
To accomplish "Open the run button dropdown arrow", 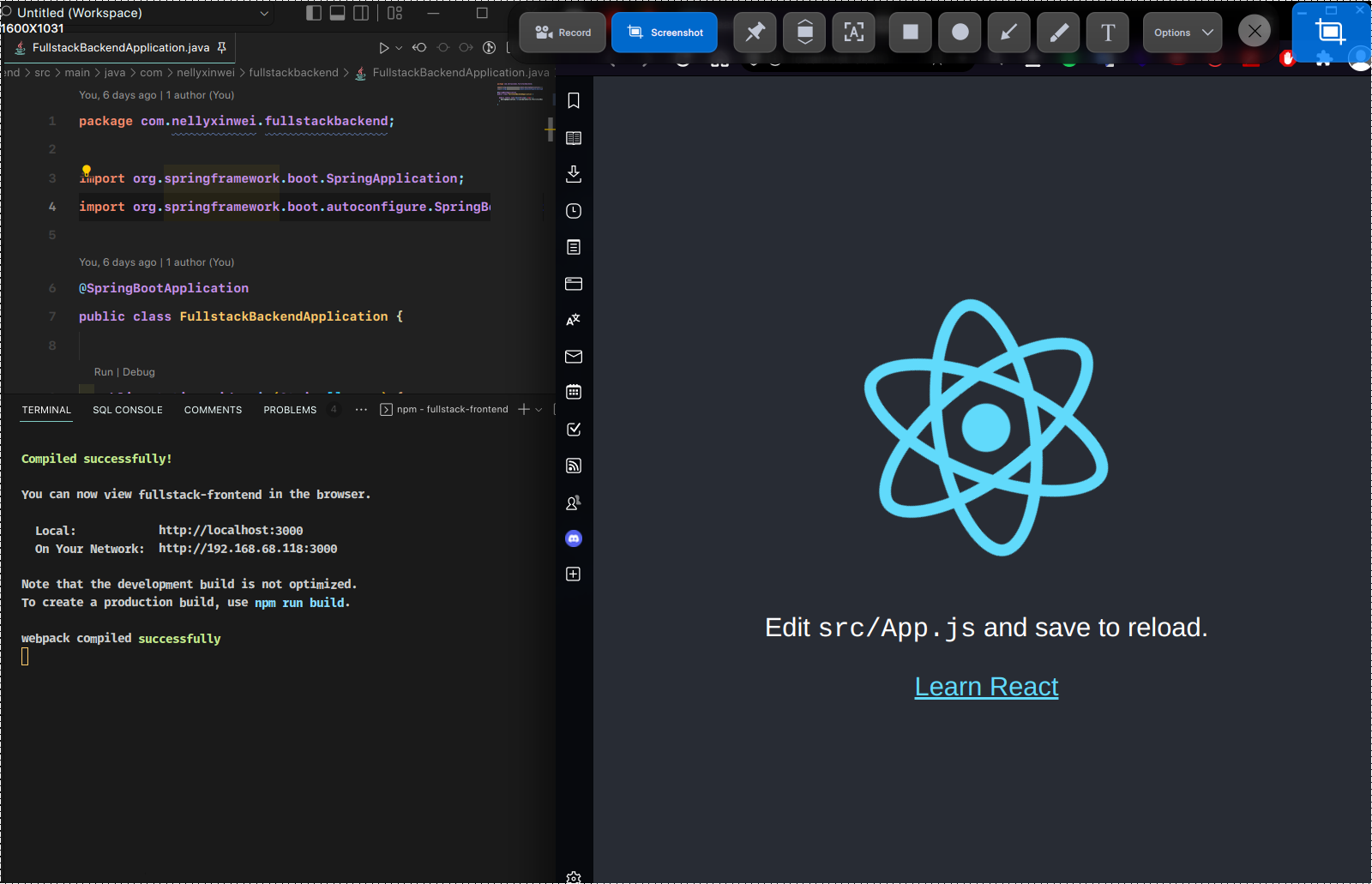I will [x=399, y=48].
